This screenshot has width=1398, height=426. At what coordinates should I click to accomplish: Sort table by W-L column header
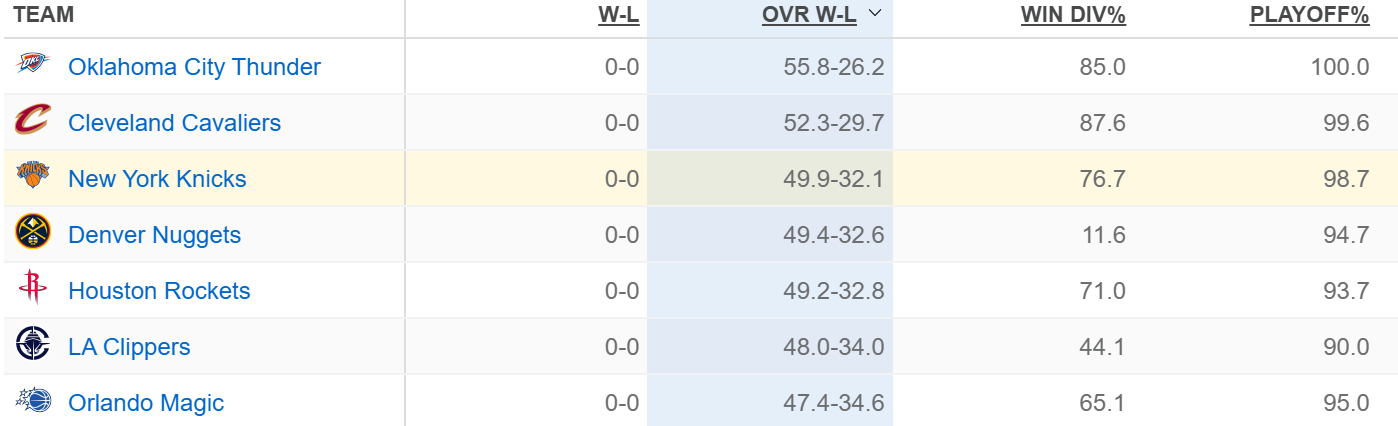(618, 15)
